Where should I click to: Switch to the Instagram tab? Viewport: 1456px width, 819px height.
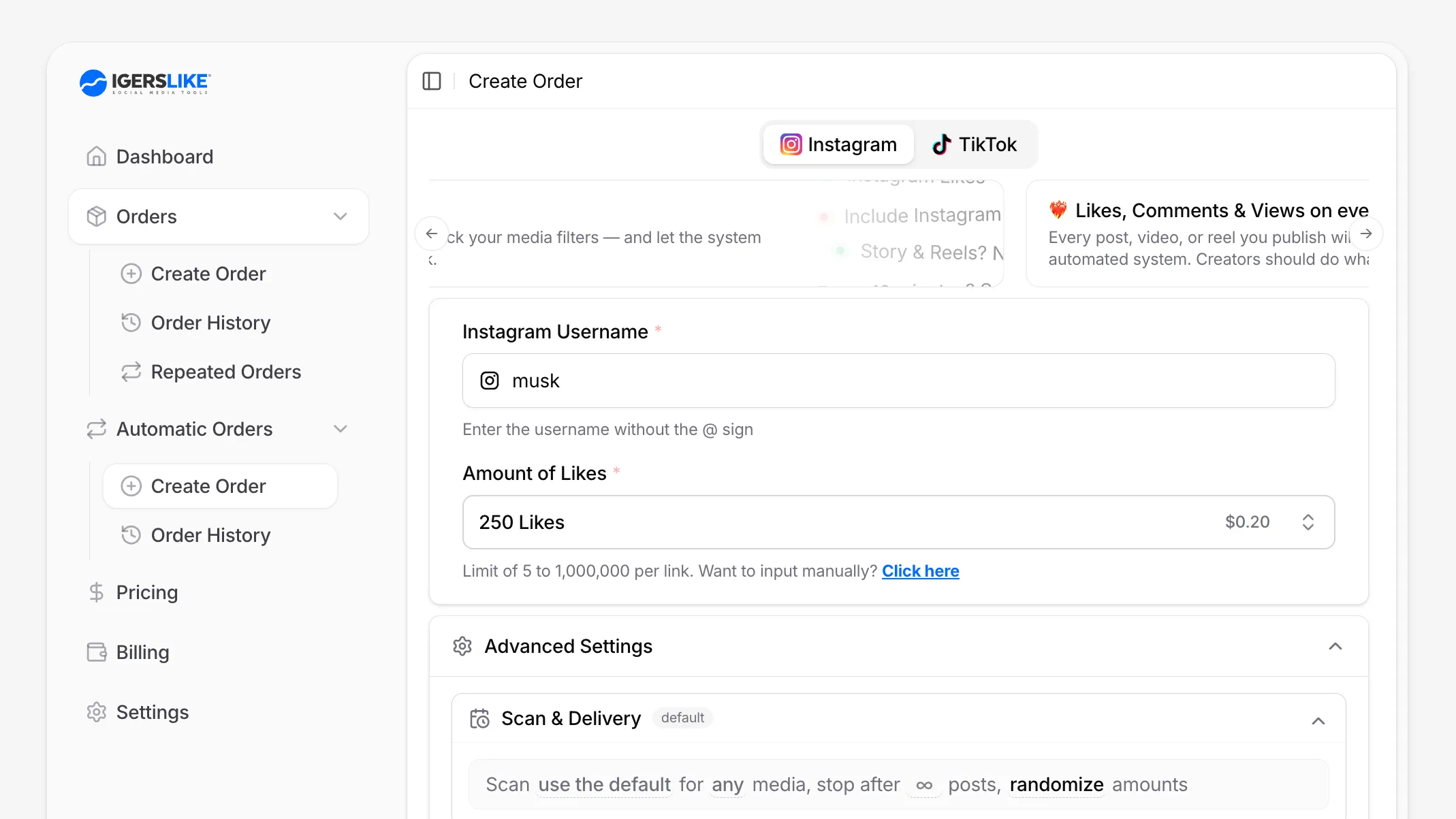[838, 144]
